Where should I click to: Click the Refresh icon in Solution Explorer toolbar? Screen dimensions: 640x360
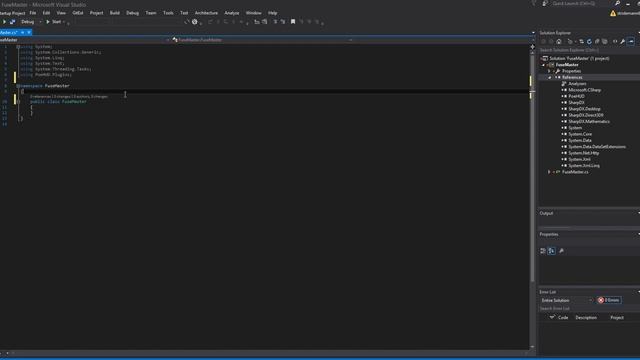click(x=589, y=41)
